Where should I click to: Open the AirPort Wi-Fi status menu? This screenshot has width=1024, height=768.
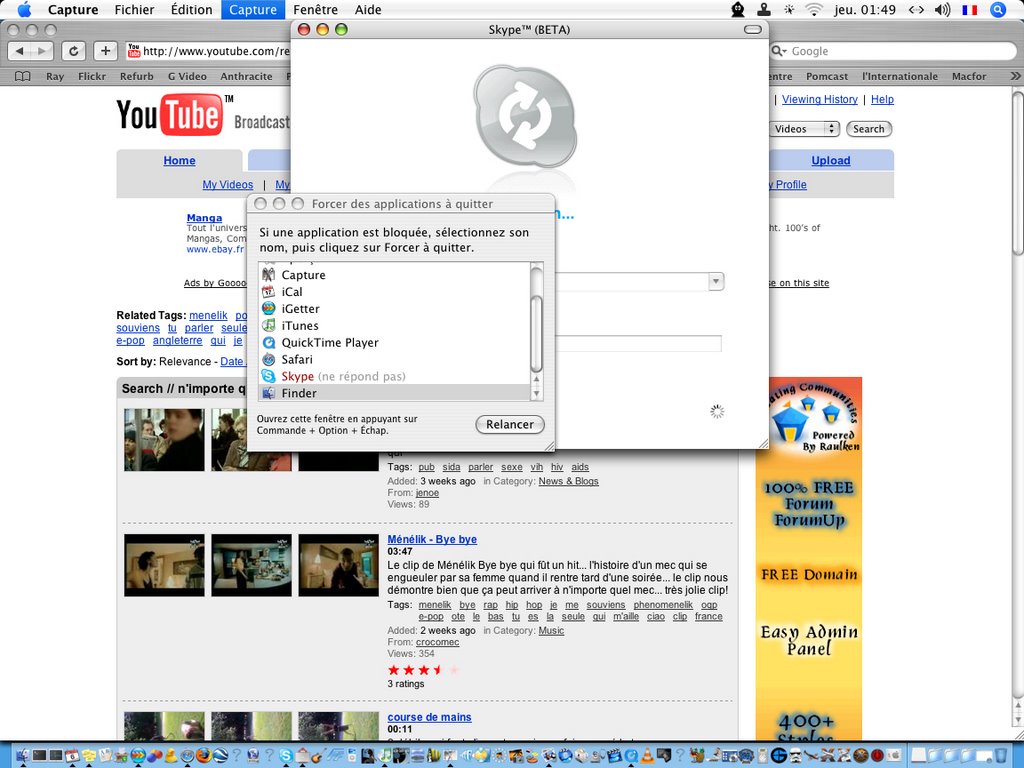pyautogui.click(x=813, y=10)
